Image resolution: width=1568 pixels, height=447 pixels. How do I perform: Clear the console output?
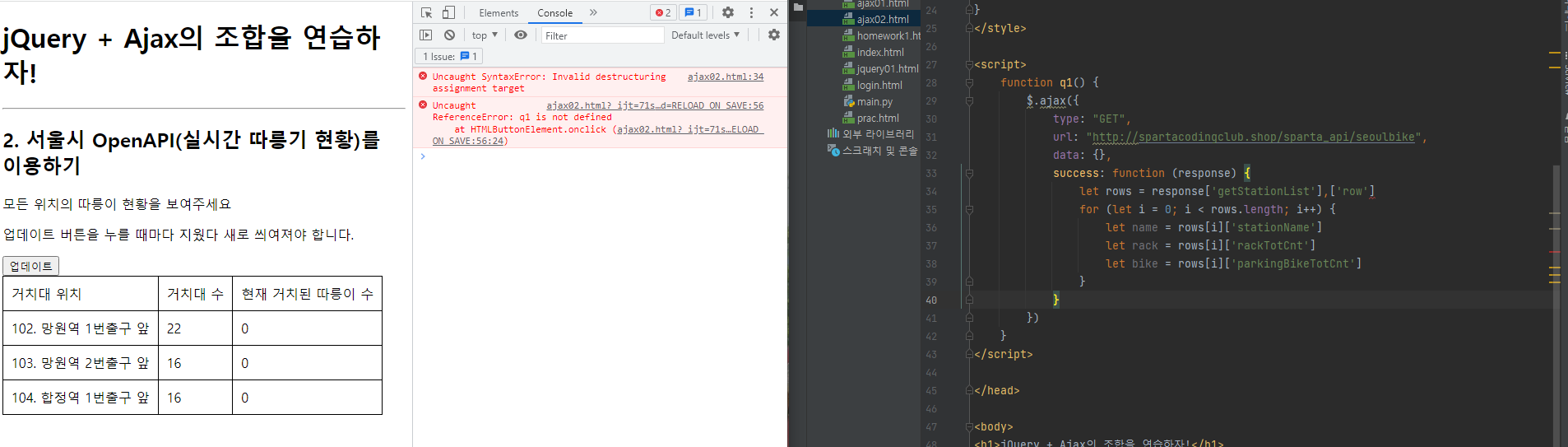pyautogui.click(x=449, y=35)
